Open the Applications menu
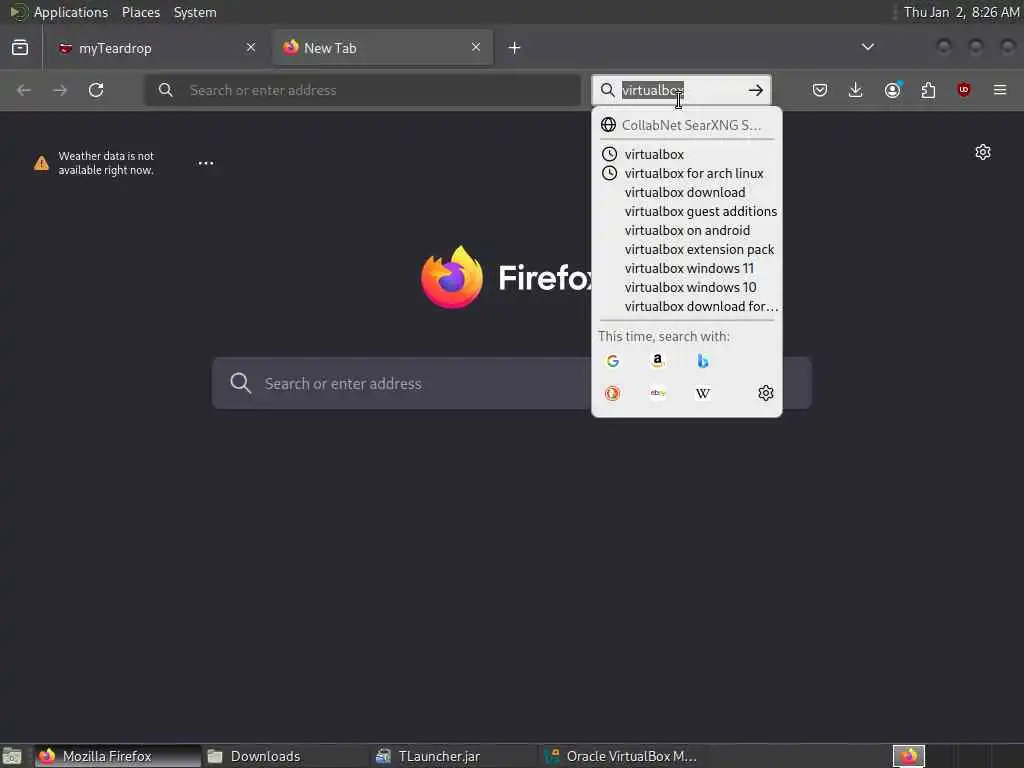 point(71,12)
